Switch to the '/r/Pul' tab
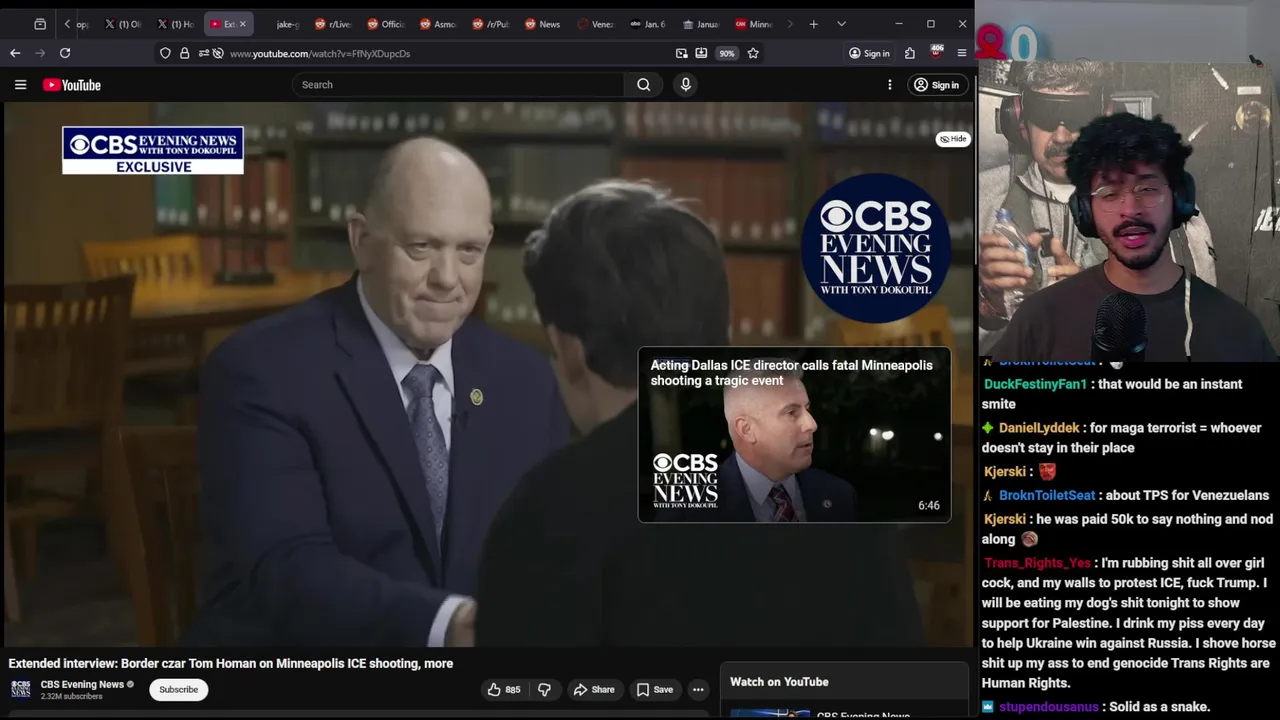 (x=491, y=24)
